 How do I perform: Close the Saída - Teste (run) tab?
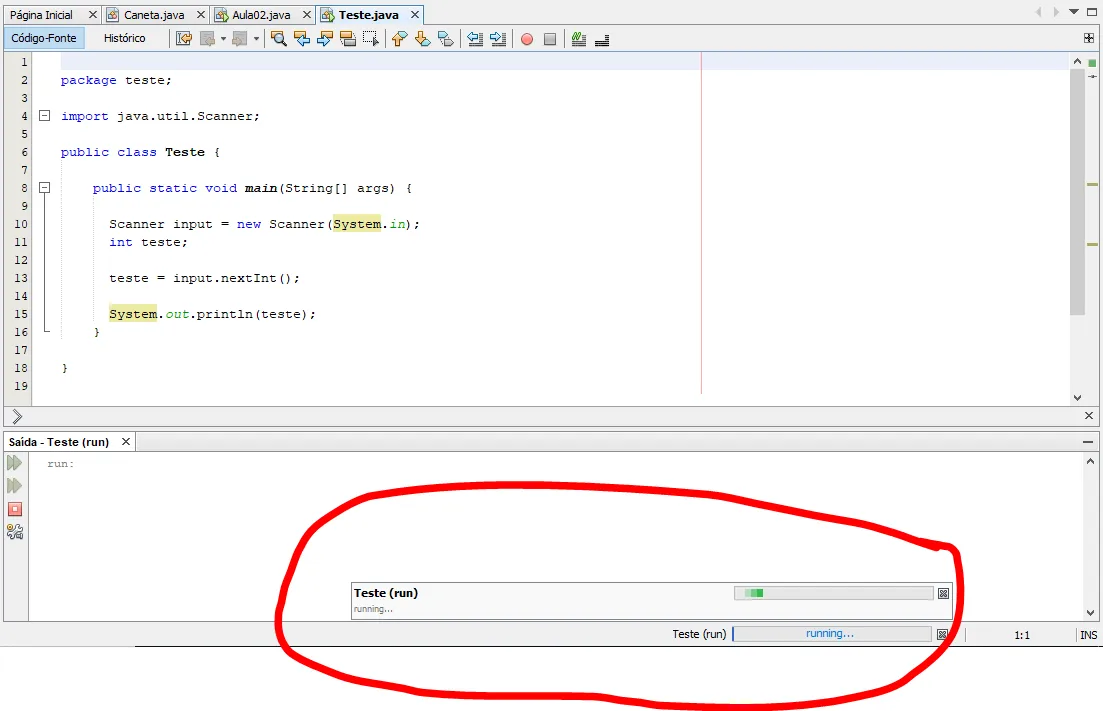126,442
